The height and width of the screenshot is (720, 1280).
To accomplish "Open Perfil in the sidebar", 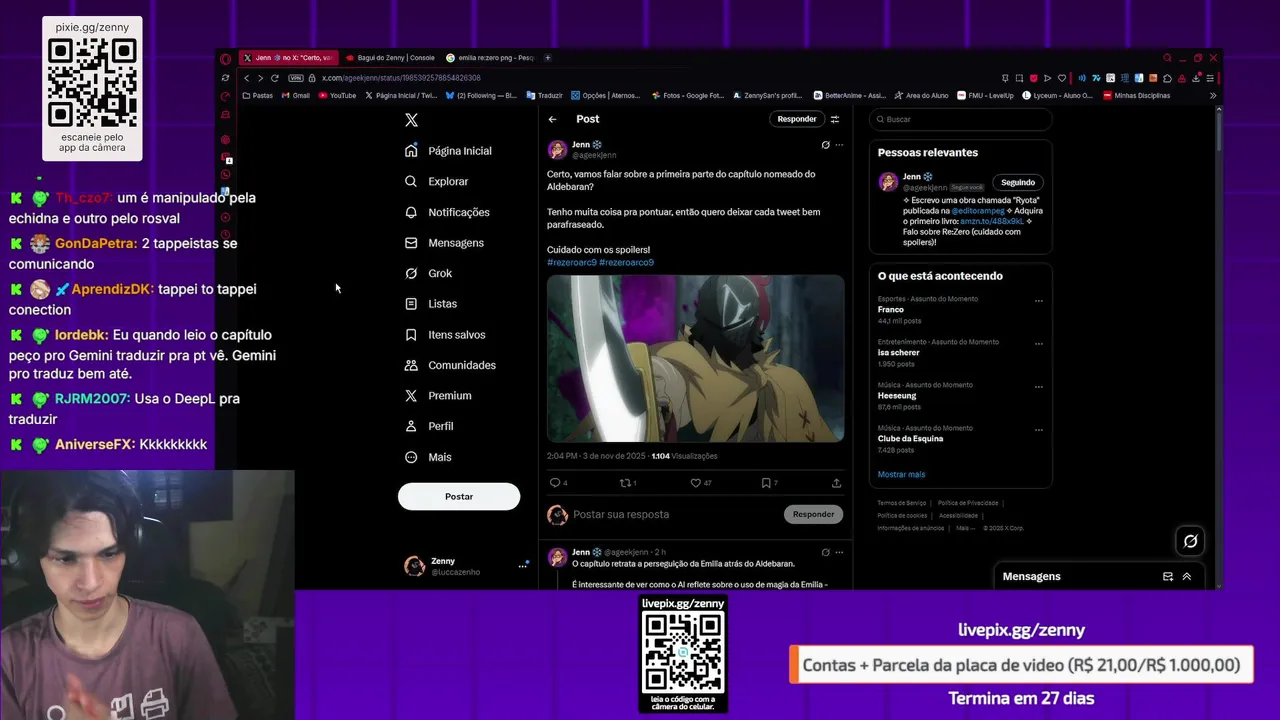I will point(429,426).
